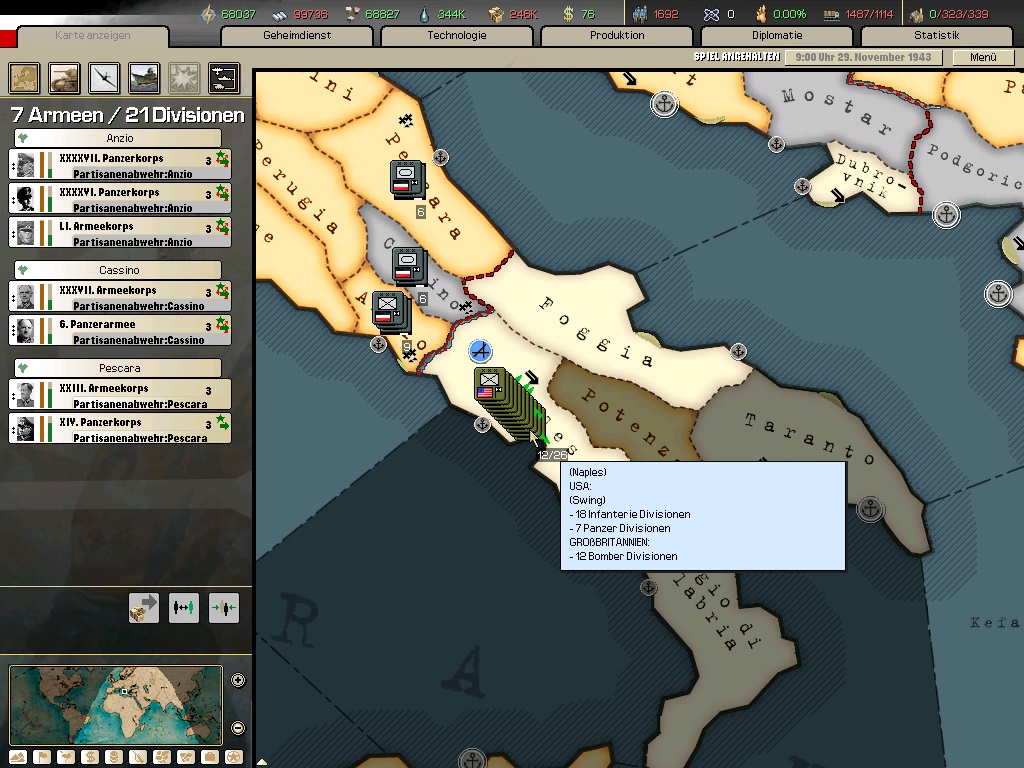Click the Europe map overview icon
The width and height of the screenshot is (1024, 768).
point(25,78)
